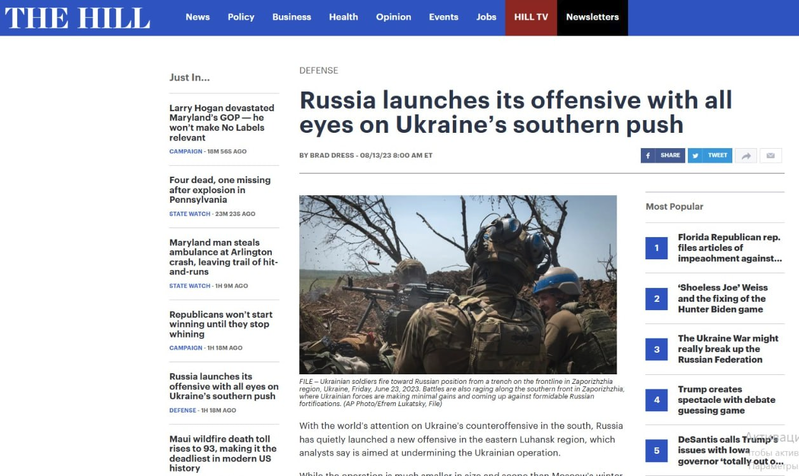Email the article via envelope icon
Image resolution: width=799 pixels, height=476 pixels.
(x=770, y=155)
